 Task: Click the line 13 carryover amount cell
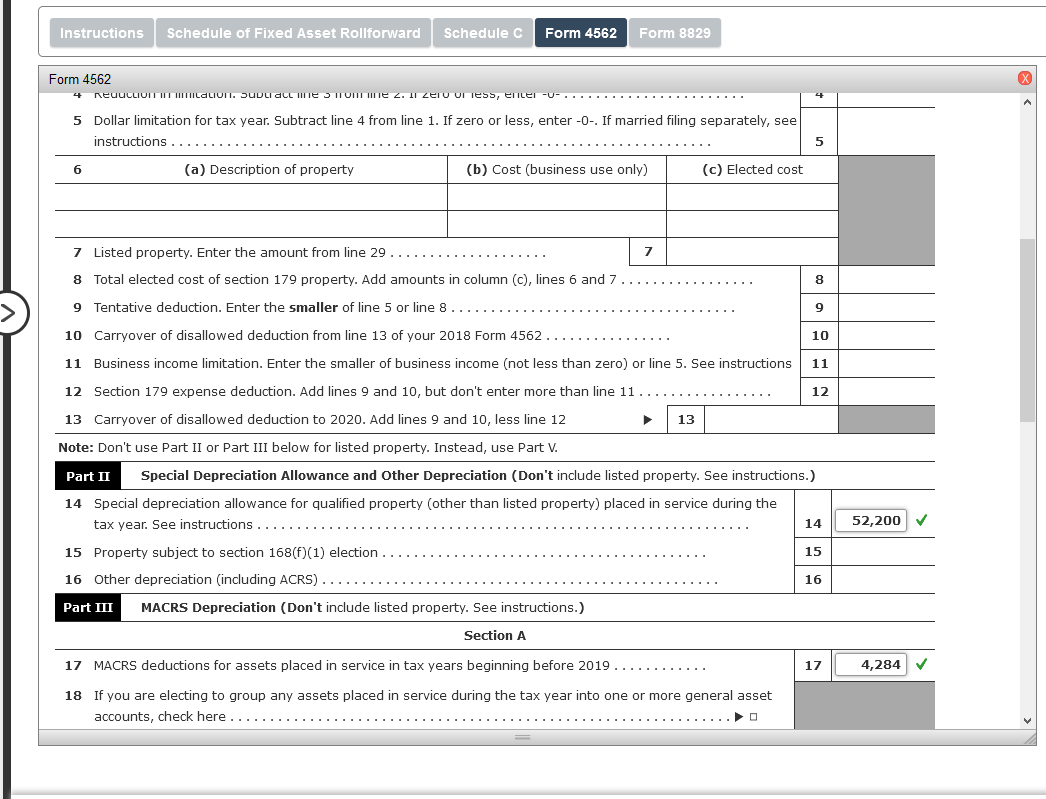pyautogui.click(x=772, y=419)
